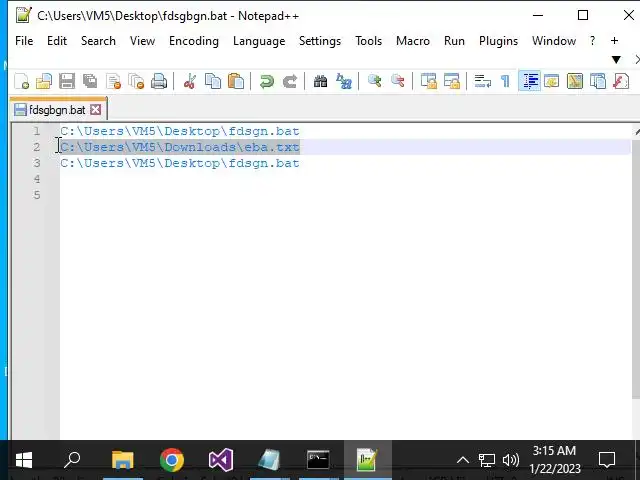The image size is (640, 480).
Task: Open the Document Map icon
Action: (574, 81)
